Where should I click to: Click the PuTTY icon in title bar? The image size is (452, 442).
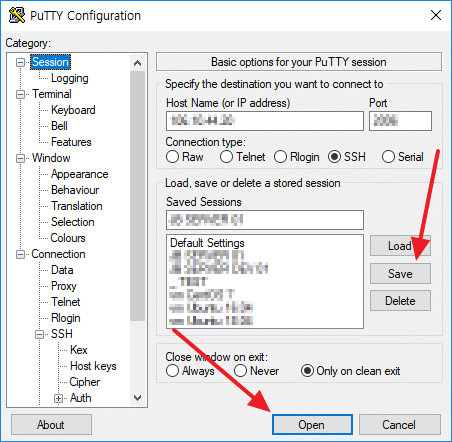(17, 15)
